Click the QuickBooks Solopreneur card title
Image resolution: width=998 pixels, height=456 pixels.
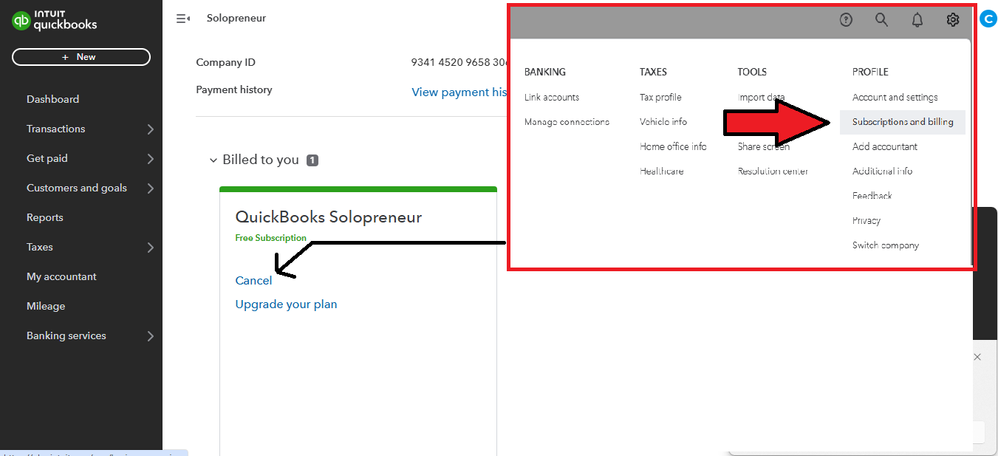click(328, 217)
